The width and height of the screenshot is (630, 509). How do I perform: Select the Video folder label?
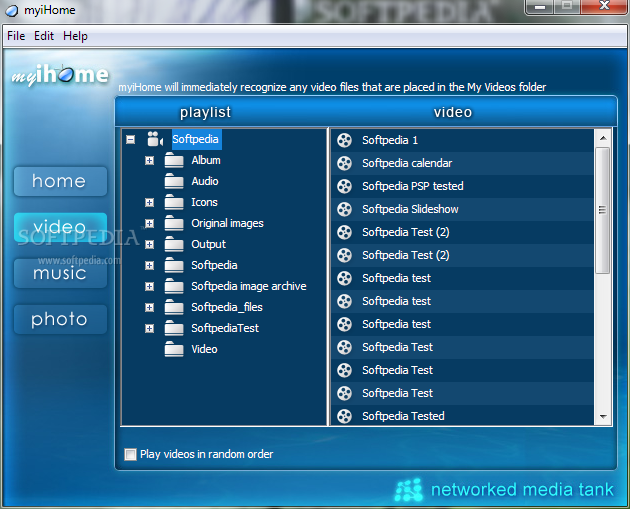click(204, 349)
